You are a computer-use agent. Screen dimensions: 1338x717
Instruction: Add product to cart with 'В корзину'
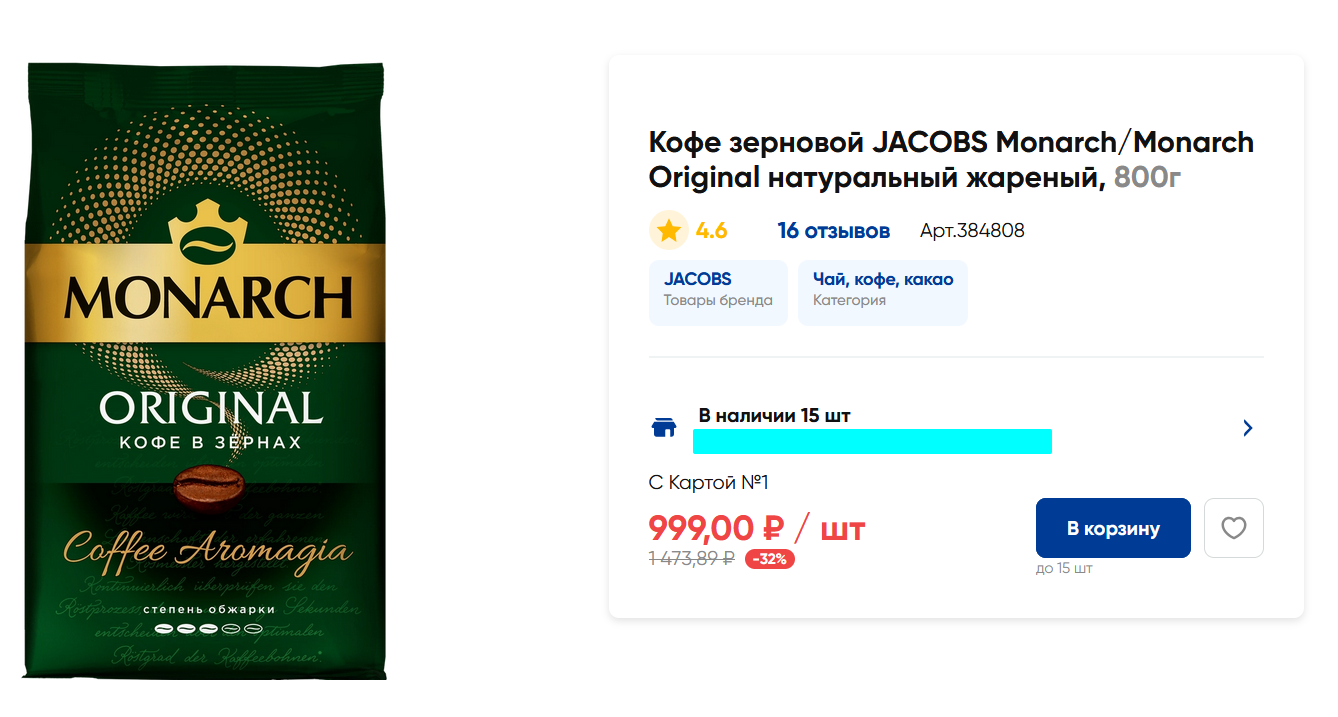(1113, 528)
